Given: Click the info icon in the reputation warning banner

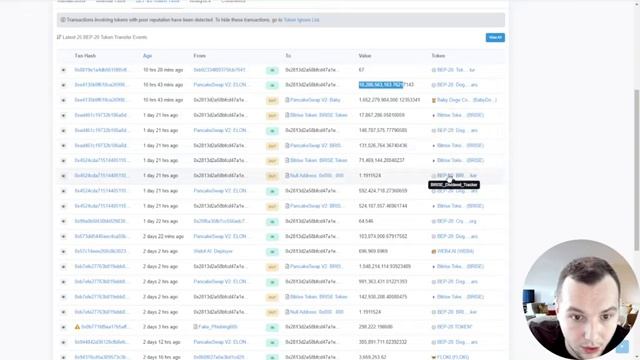Looking at the screenshot, I should [x=63, y=20].
